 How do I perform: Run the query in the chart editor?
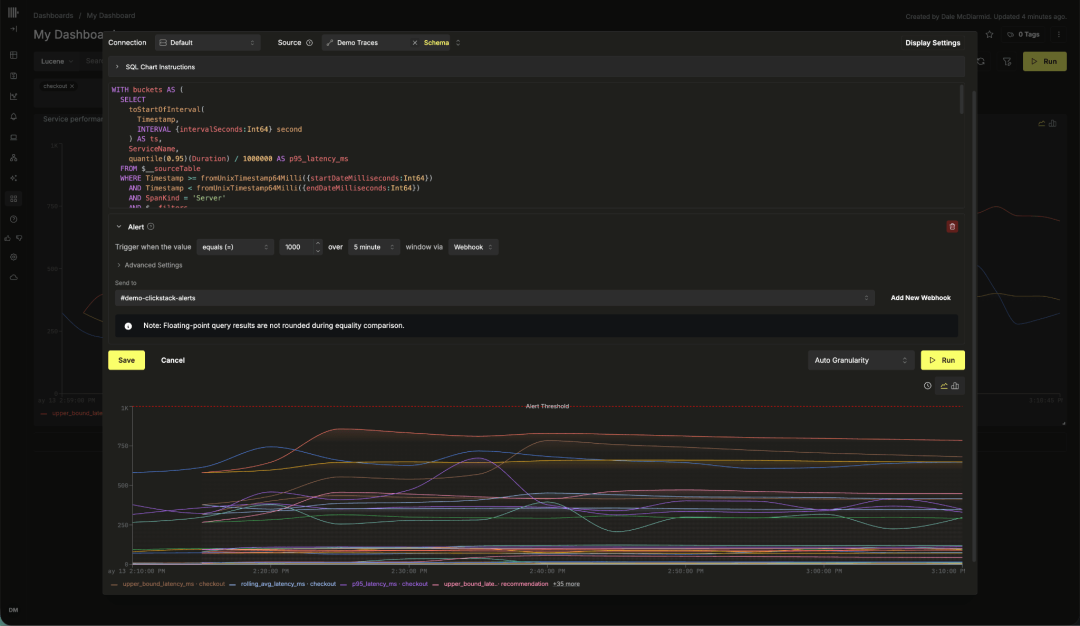pyautogui.click(x=942, y=360)
